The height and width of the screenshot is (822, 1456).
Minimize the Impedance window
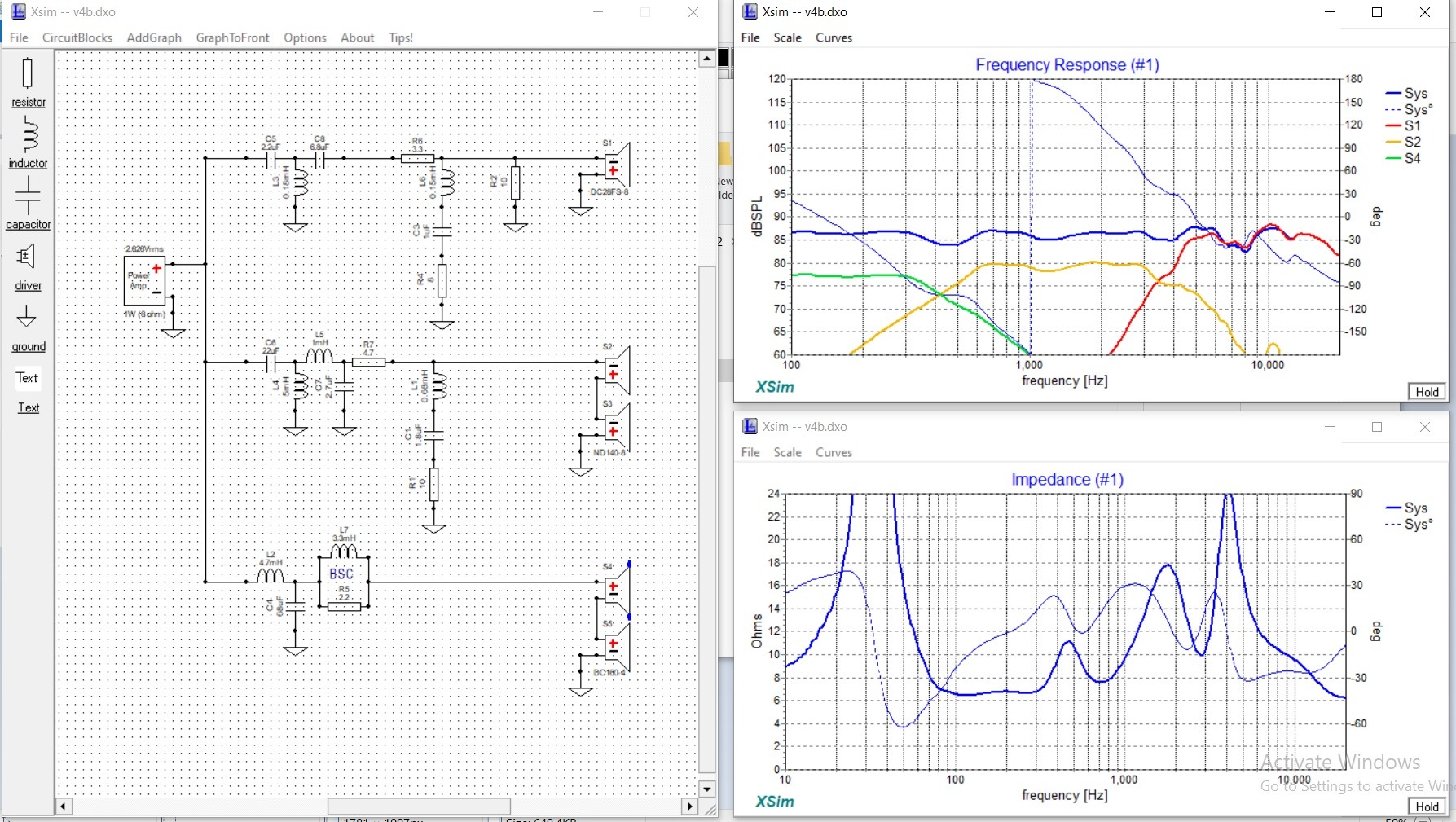click(1330, 427)
